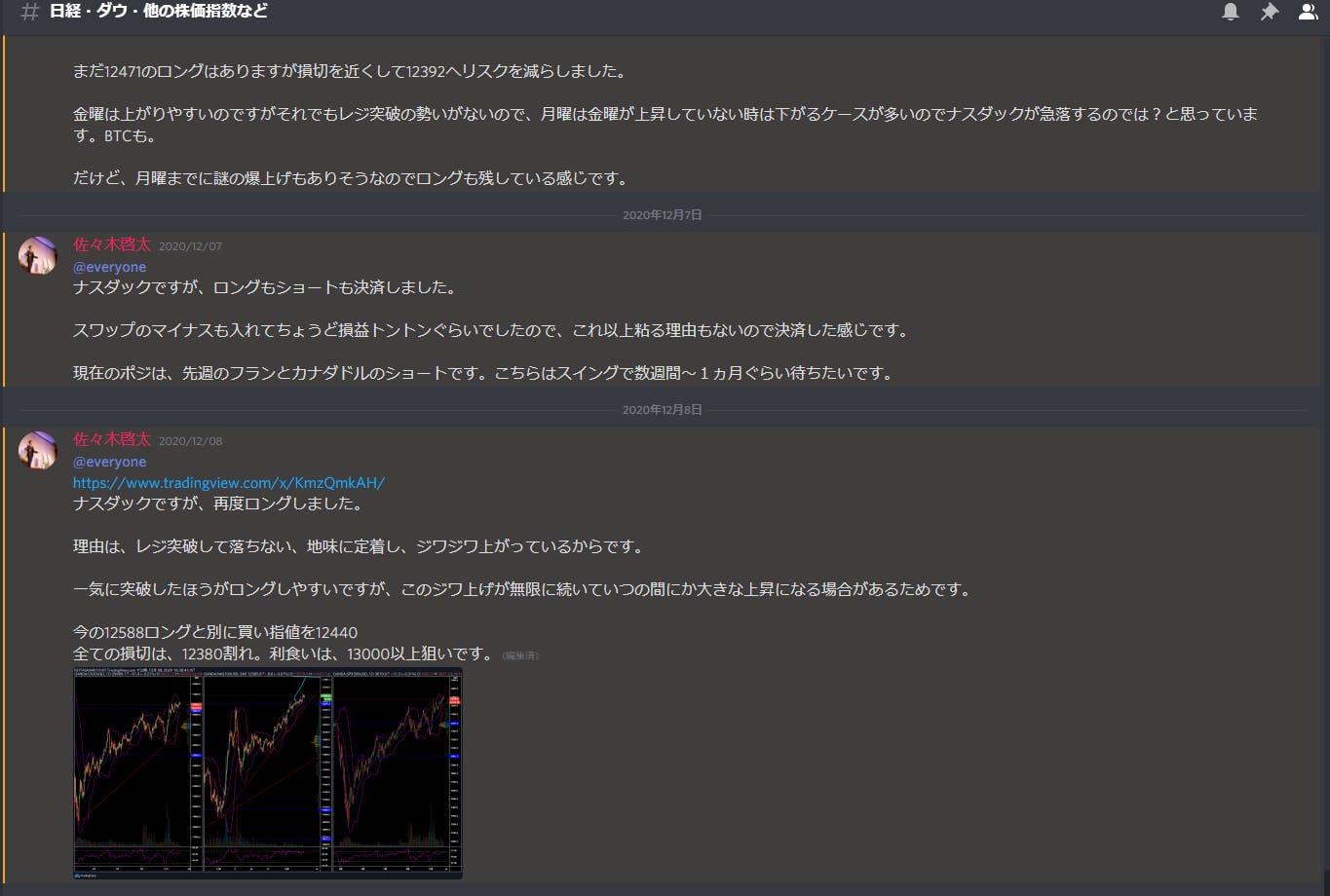Click the hash symbol beside the channel name
The width and height of the screenshot is (1330, 896).
(30, 12)
